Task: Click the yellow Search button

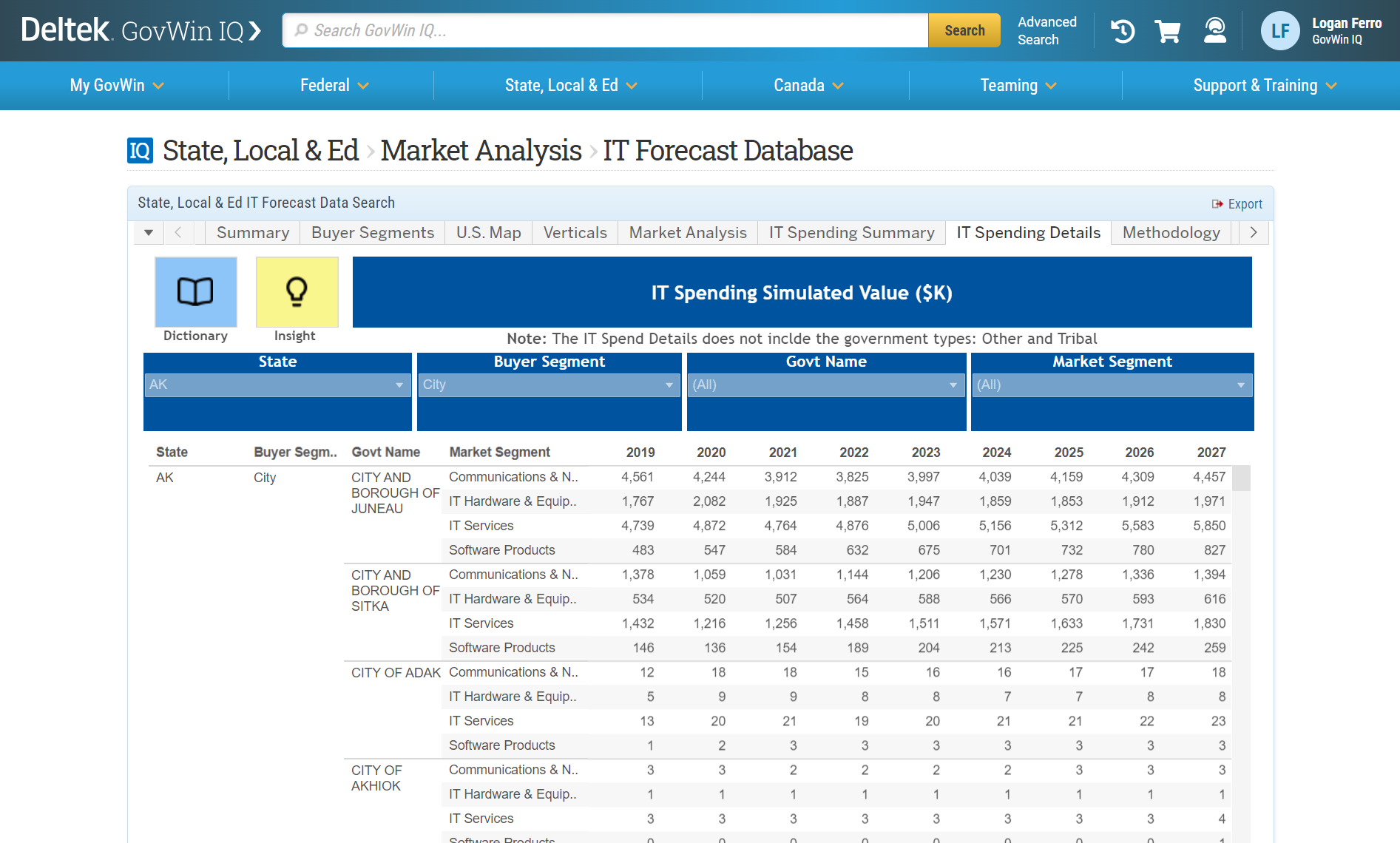Action: coord(964,31)
